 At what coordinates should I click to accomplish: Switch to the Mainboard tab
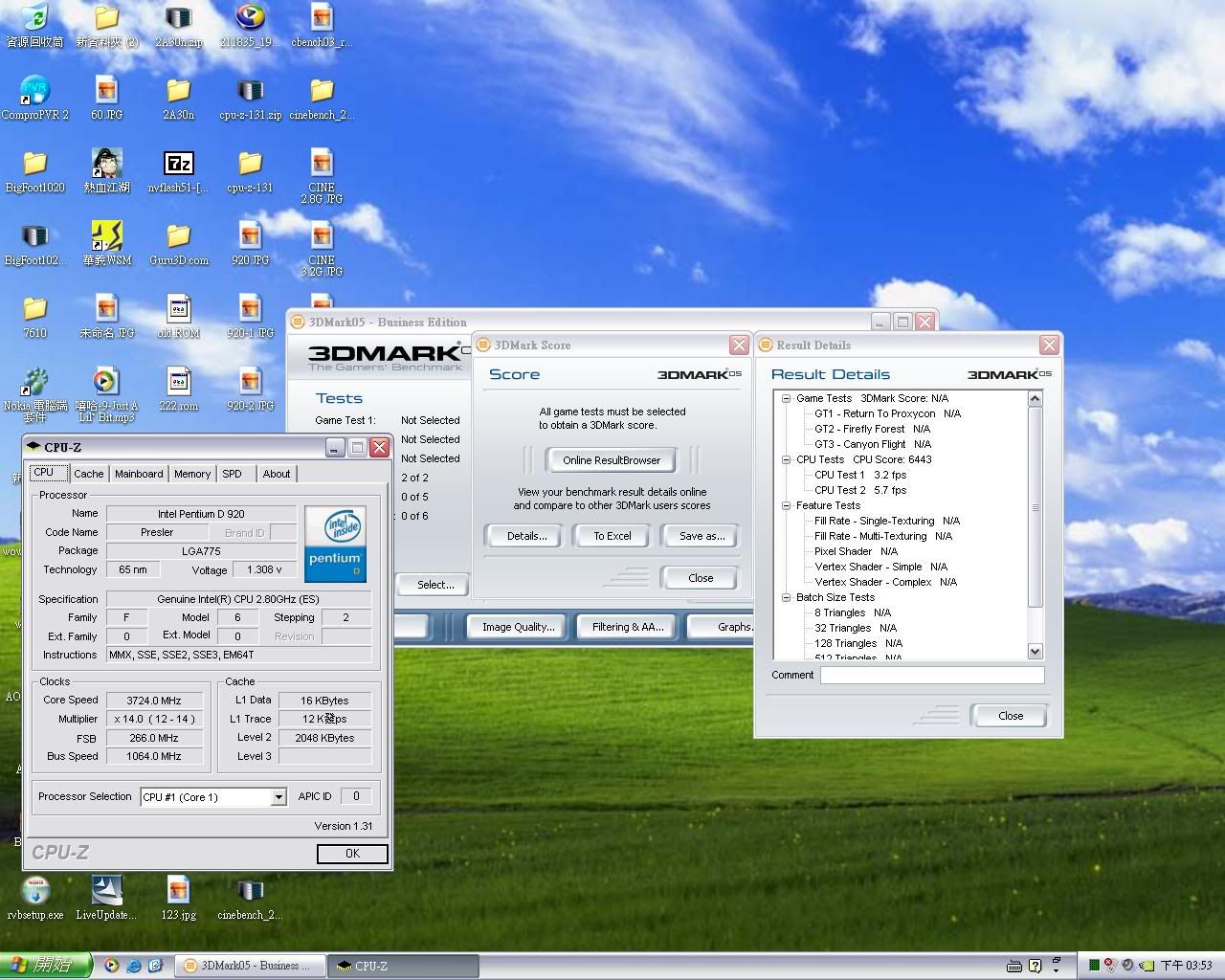tap(139, 474)
